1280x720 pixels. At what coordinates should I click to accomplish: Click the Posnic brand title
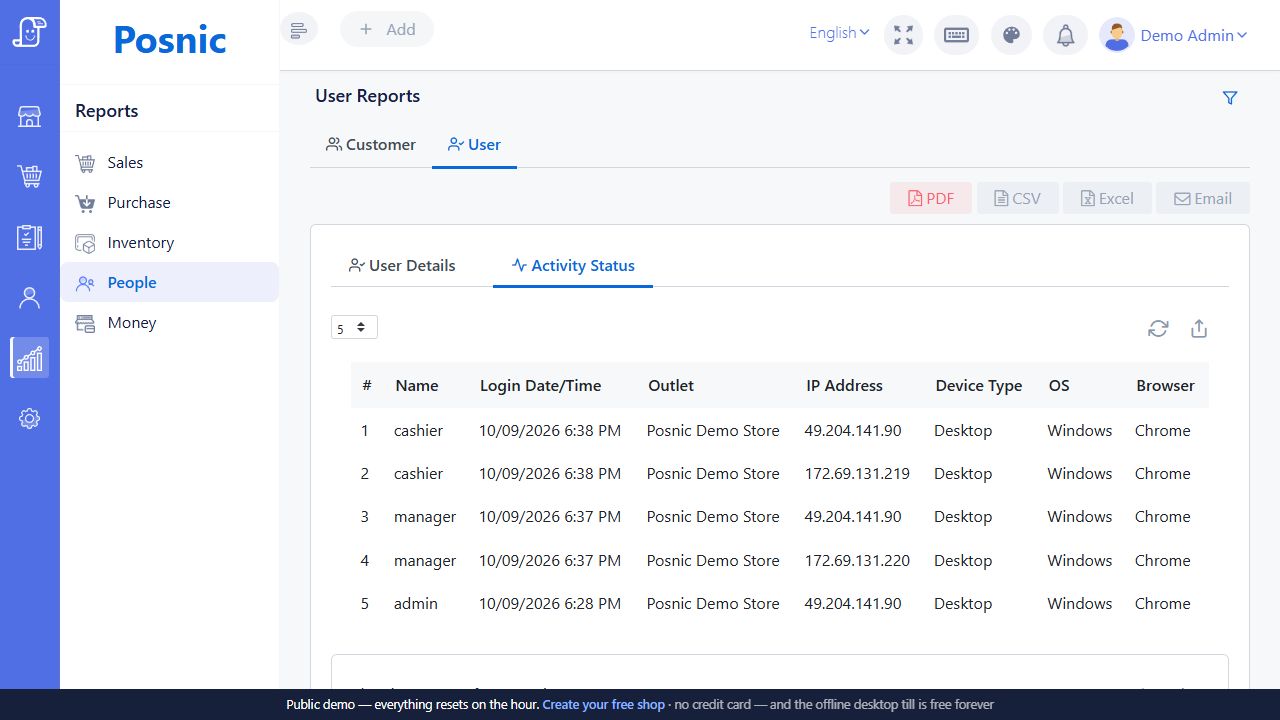[x=170, y=39]
